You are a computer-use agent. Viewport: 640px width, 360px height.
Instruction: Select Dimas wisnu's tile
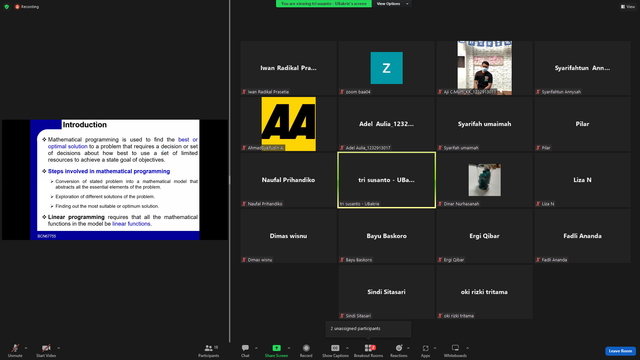coord(289,236)
